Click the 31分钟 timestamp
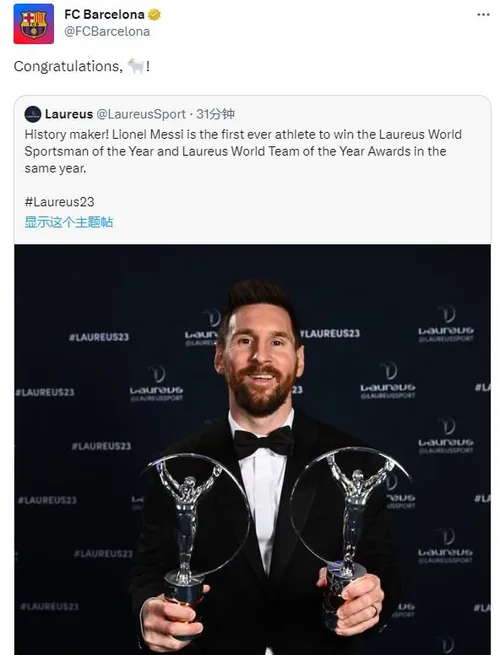The image size is (500, 655). click(216, 114)
